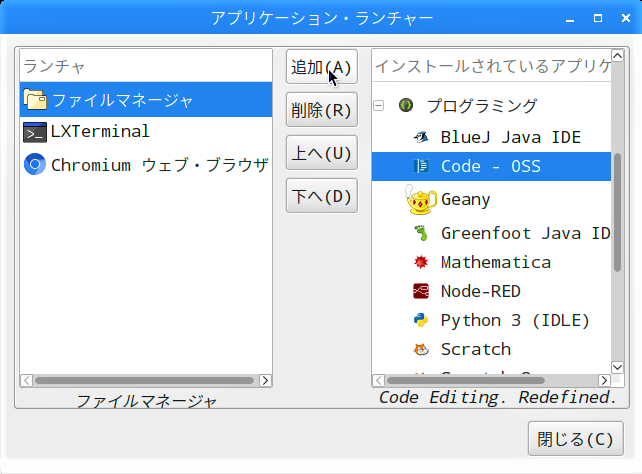The height and width of the screenshot is (474, 642).
Task: Click launcher list horizontal scrollbar thumb
Action: pyautogui.click(x=145, y=380)
